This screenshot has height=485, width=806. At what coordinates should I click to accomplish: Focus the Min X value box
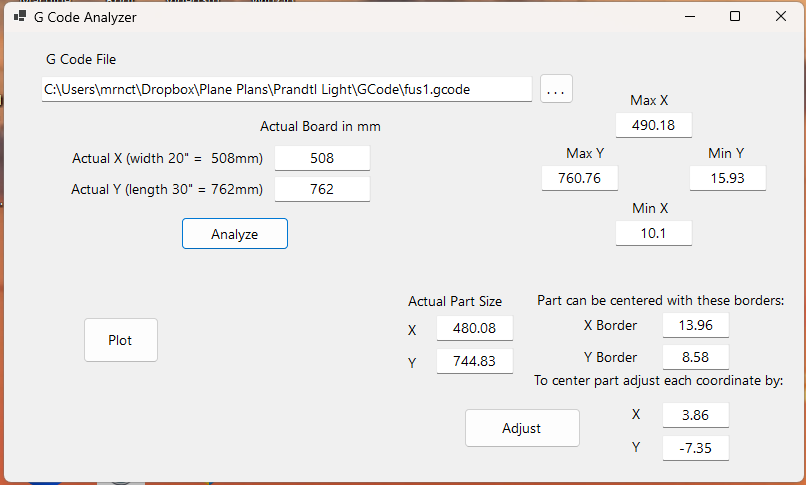point(654,233)
